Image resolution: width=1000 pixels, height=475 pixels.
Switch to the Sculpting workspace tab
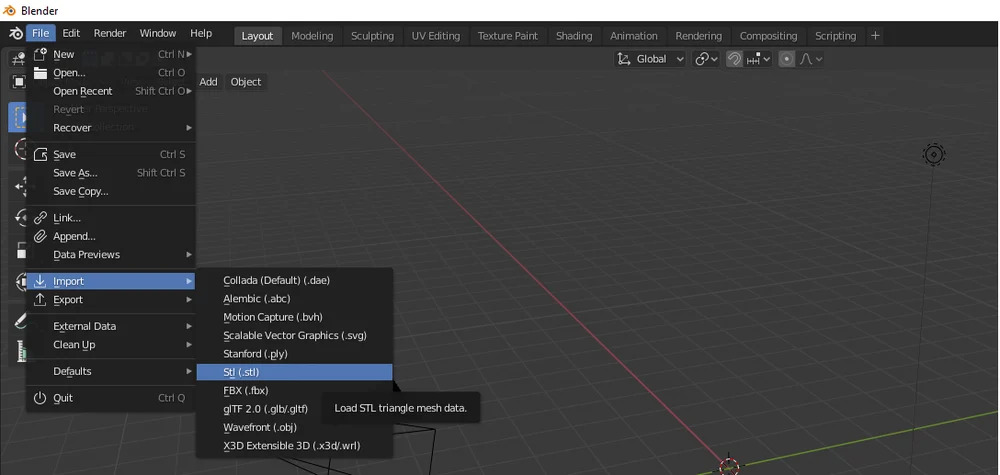pos(372,35)
